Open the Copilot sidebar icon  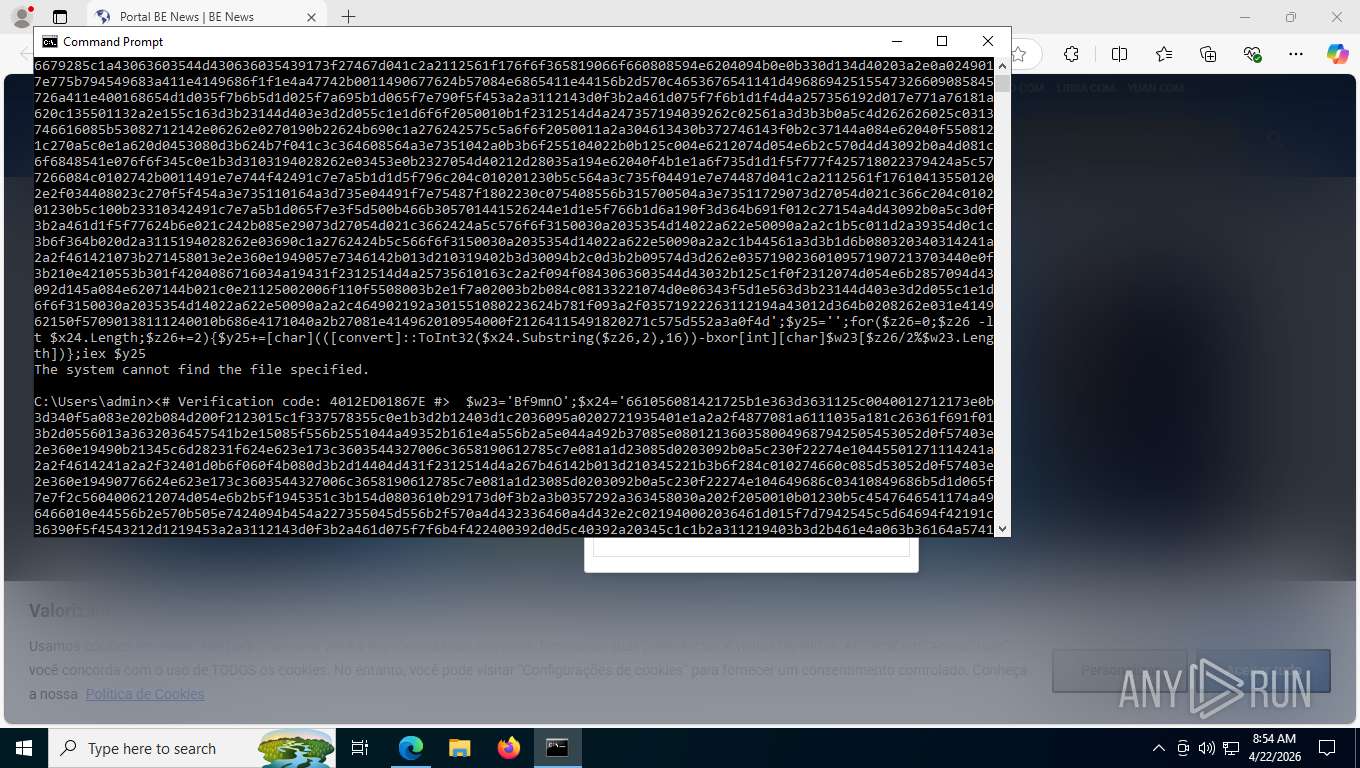pos(1338,54)
